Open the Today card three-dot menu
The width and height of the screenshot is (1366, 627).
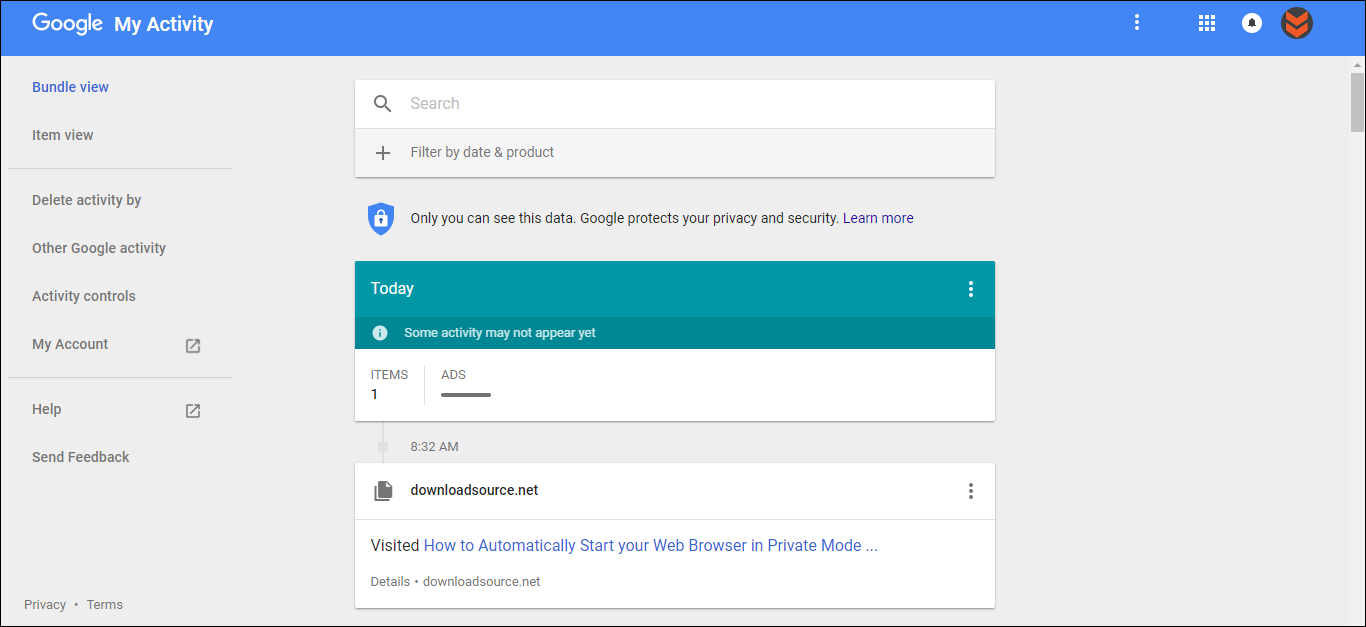(x=970, y=289)
